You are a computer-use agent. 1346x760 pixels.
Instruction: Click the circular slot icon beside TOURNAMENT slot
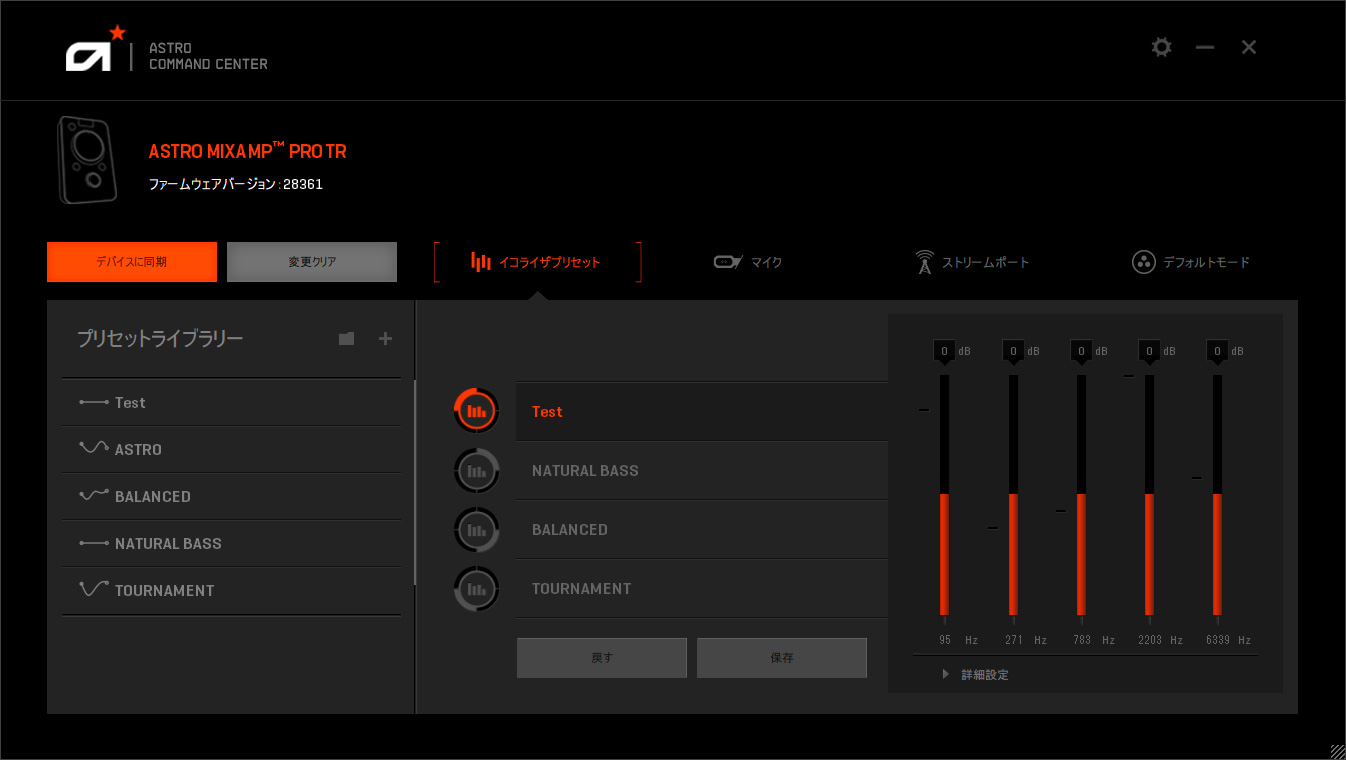click(476, 588)
